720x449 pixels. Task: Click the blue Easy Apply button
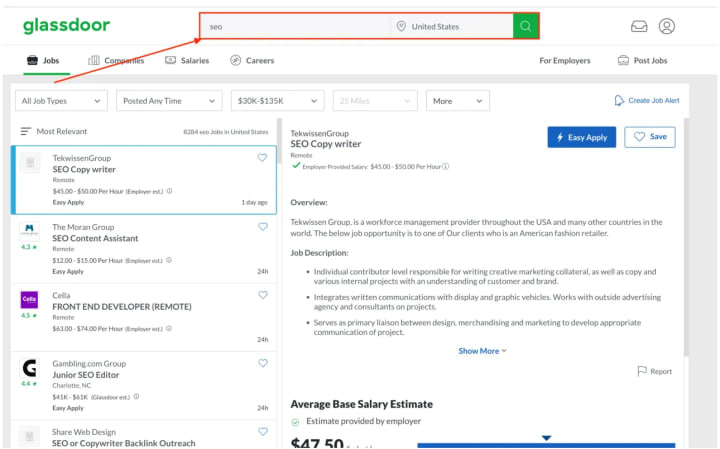(x=581, y=137)
